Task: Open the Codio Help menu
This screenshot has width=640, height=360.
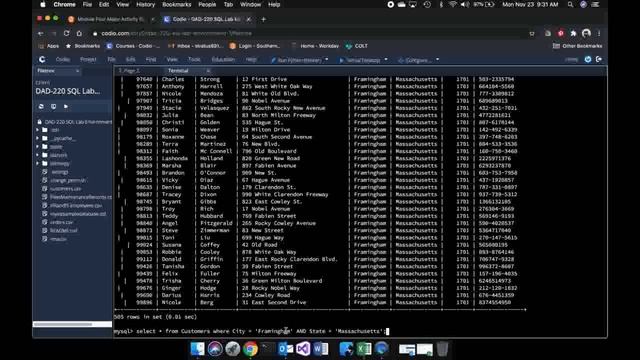Action: [251, 60]
